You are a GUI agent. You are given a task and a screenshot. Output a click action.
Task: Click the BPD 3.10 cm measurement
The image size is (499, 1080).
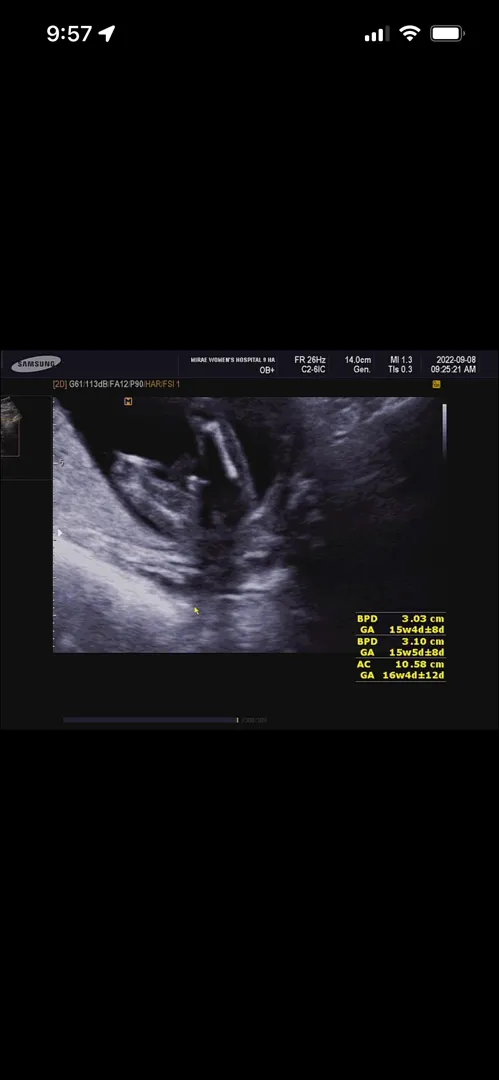[x=400, y=641]
